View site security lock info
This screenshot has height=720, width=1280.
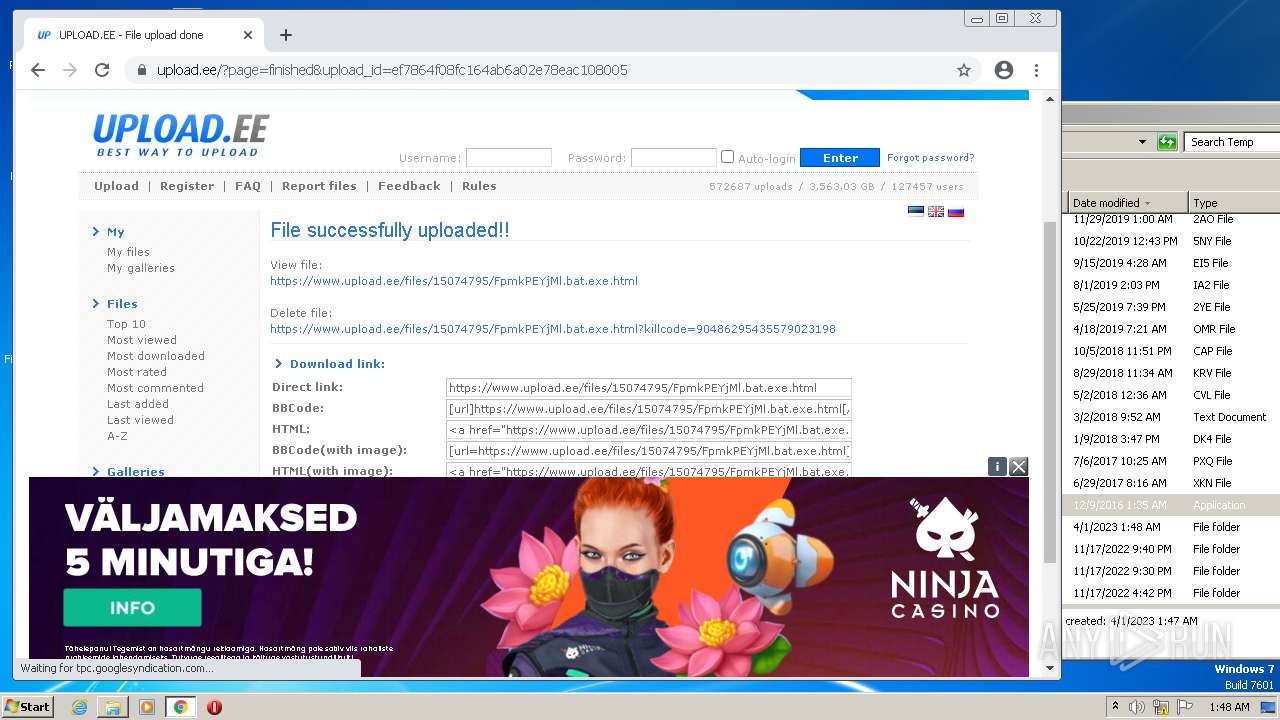[x=141, y=70]
